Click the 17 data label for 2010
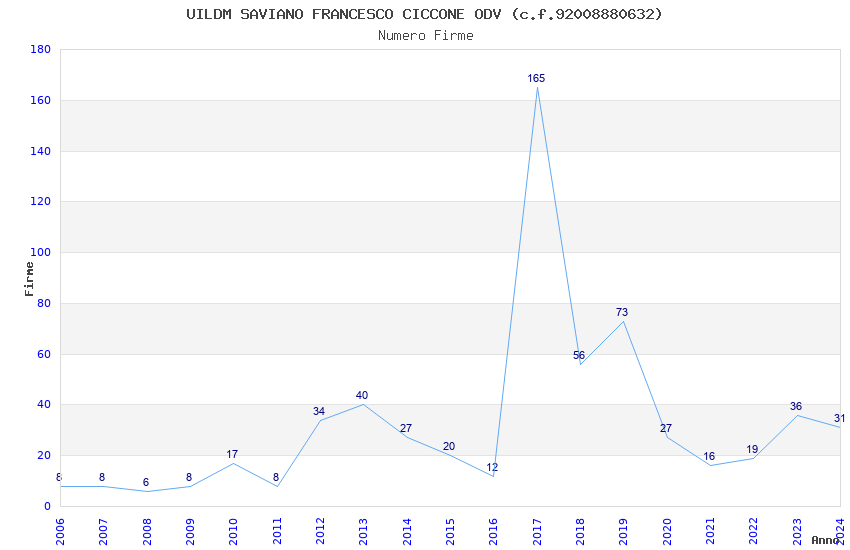850x550 pixels. (232, 454)
